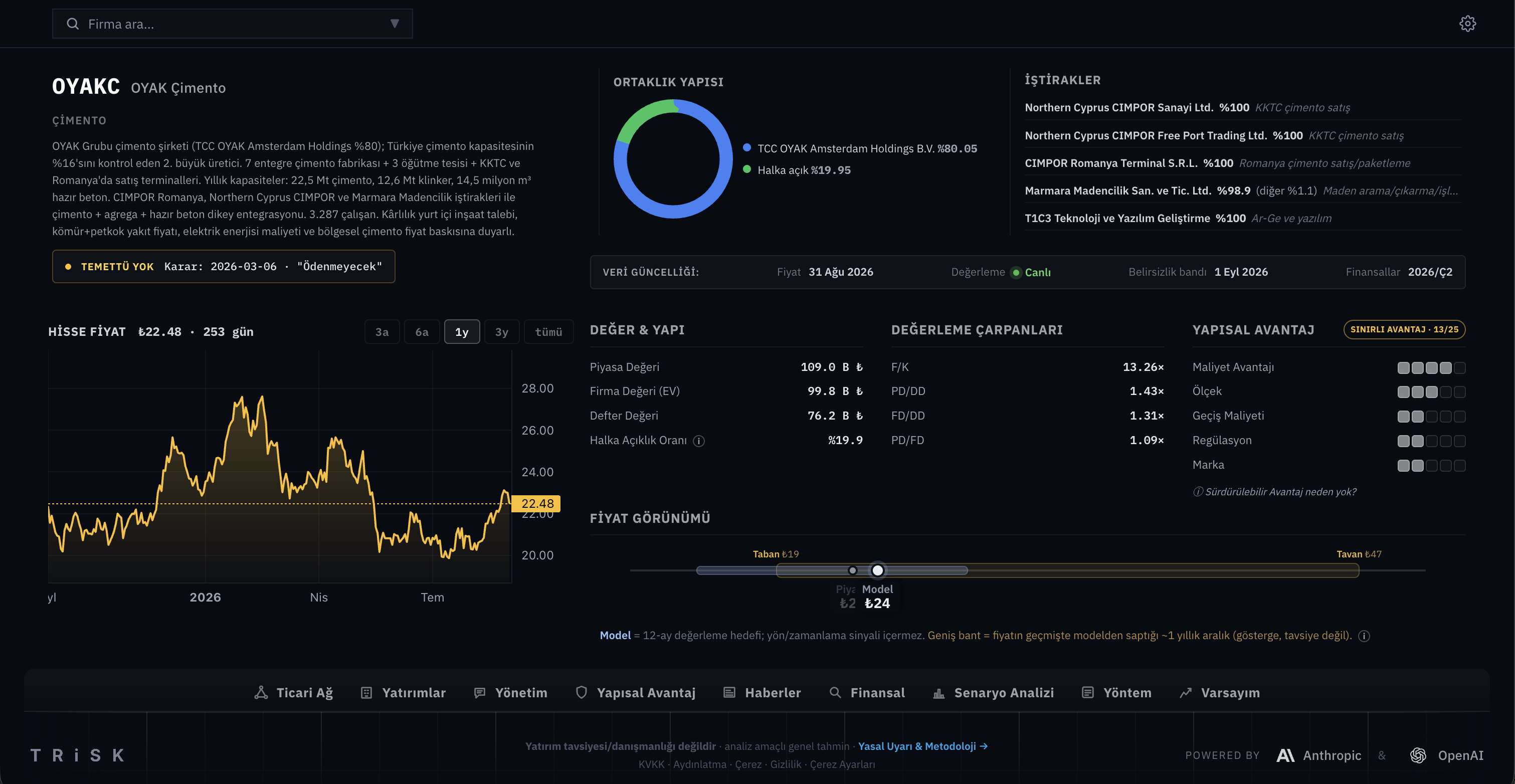
Task: Click the Maliyet Avantajı rating boxes
Action: pos(1431,367)
